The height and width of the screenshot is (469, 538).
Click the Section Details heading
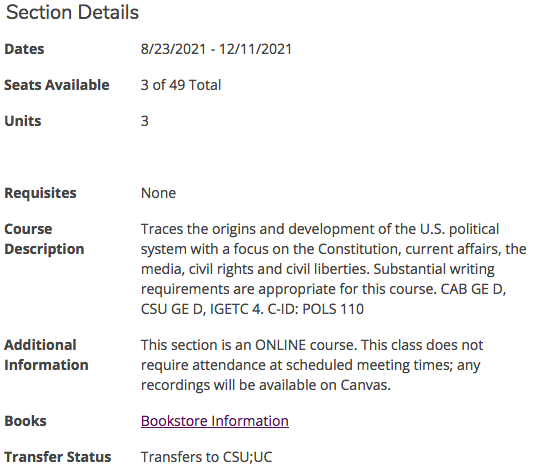pyautogui.click(x=72, y=12)
